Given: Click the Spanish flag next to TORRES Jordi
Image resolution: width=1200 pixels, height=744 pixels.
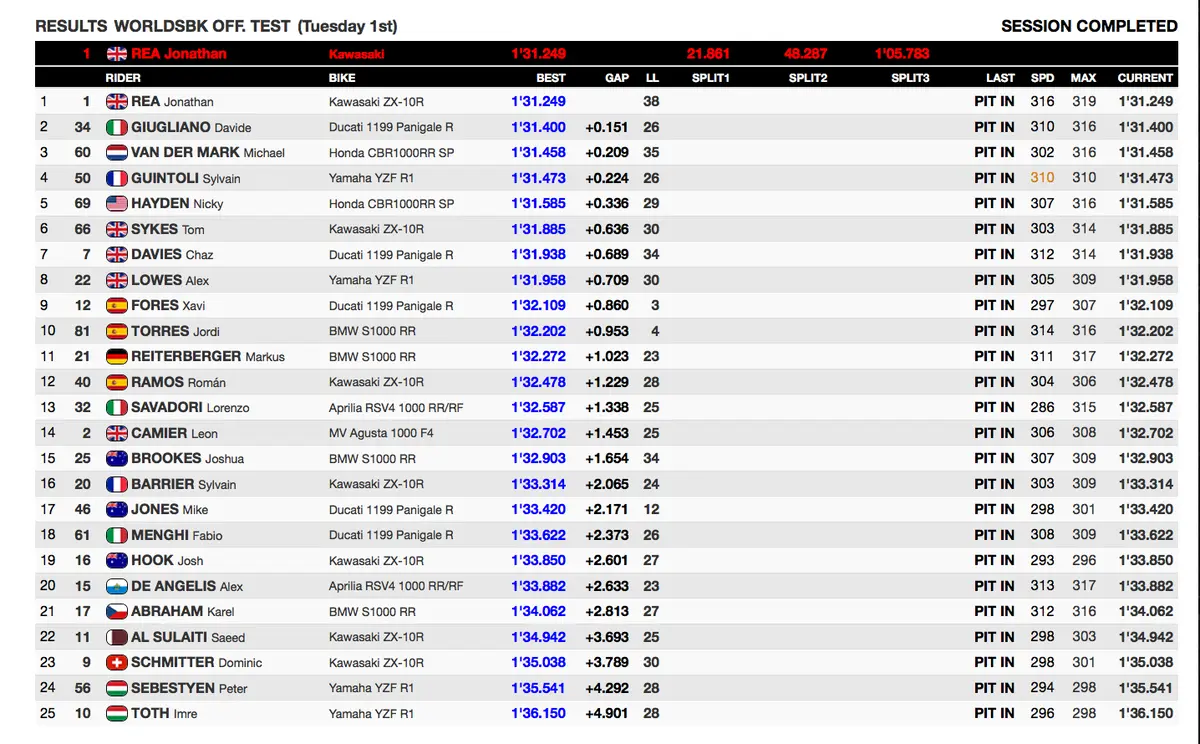Looking at the screenshot, I should pyautogui.click(x=117, y=331).
